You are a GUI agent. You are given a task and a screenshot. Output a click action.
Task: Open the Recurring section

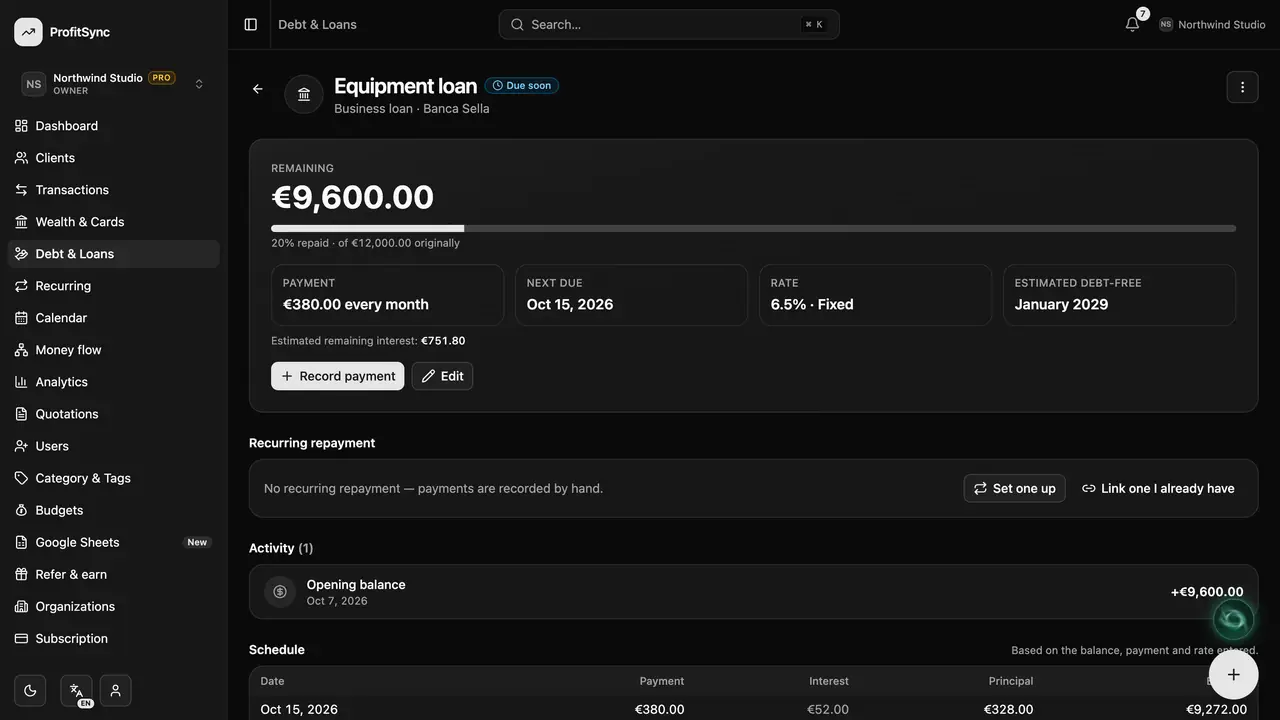(x=114, y=286)
